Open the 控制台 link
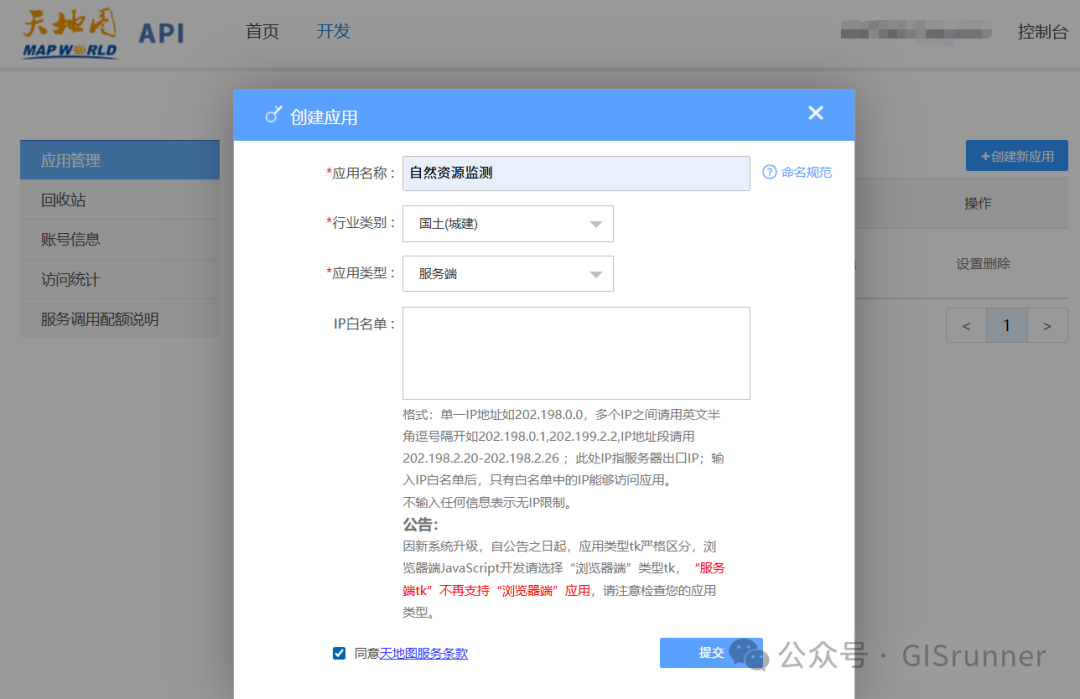 (1042, 32)
